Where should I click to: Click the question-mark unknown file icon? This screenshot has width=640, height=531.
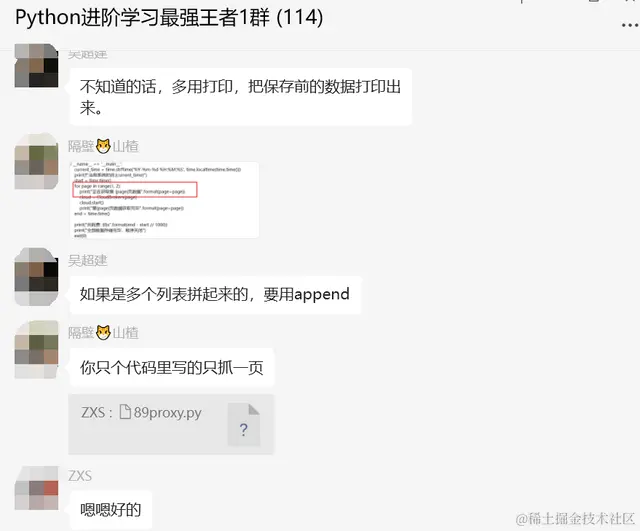tap(244, 424)
